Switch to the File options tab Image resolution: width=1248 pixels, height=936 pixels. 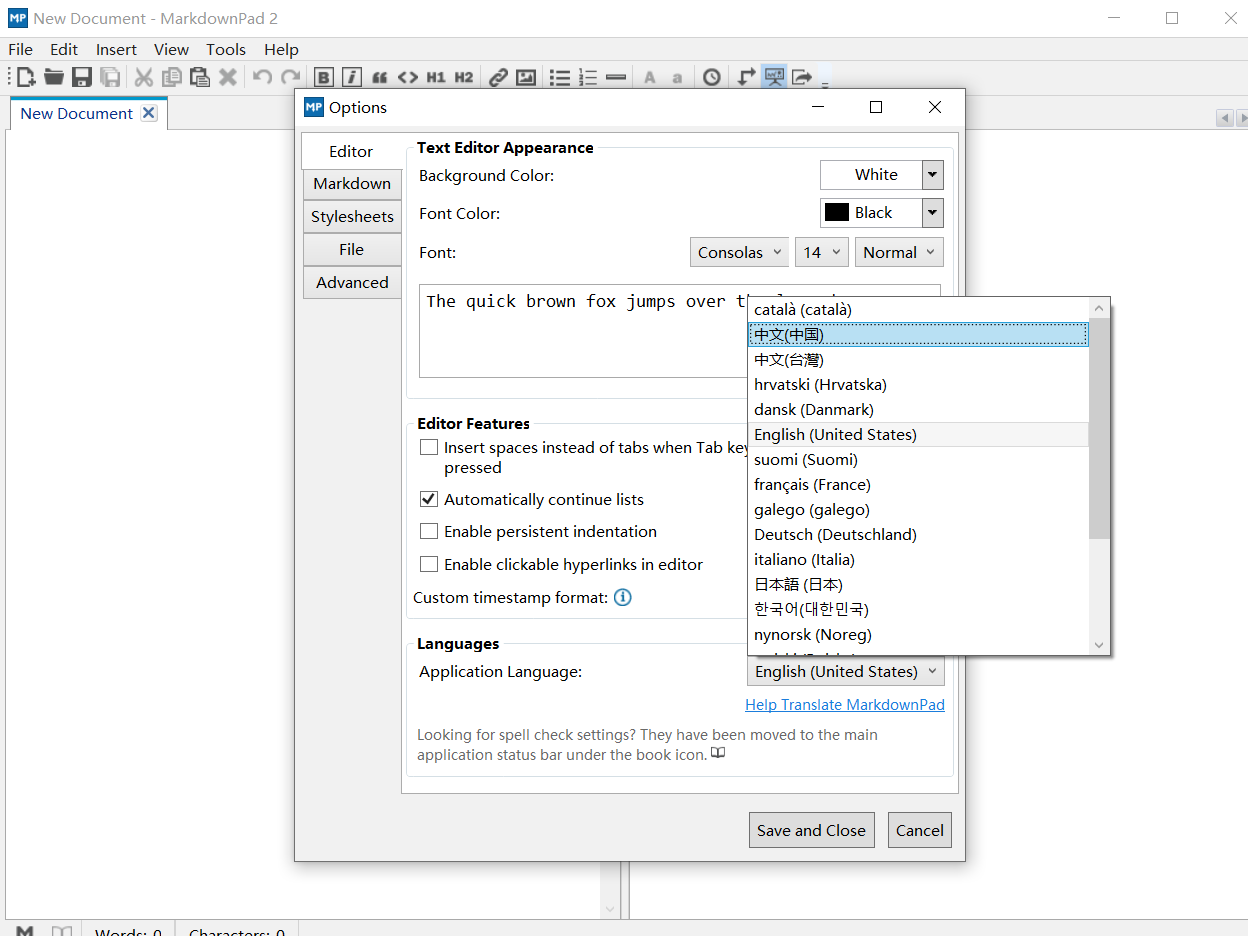click(352, 250)
